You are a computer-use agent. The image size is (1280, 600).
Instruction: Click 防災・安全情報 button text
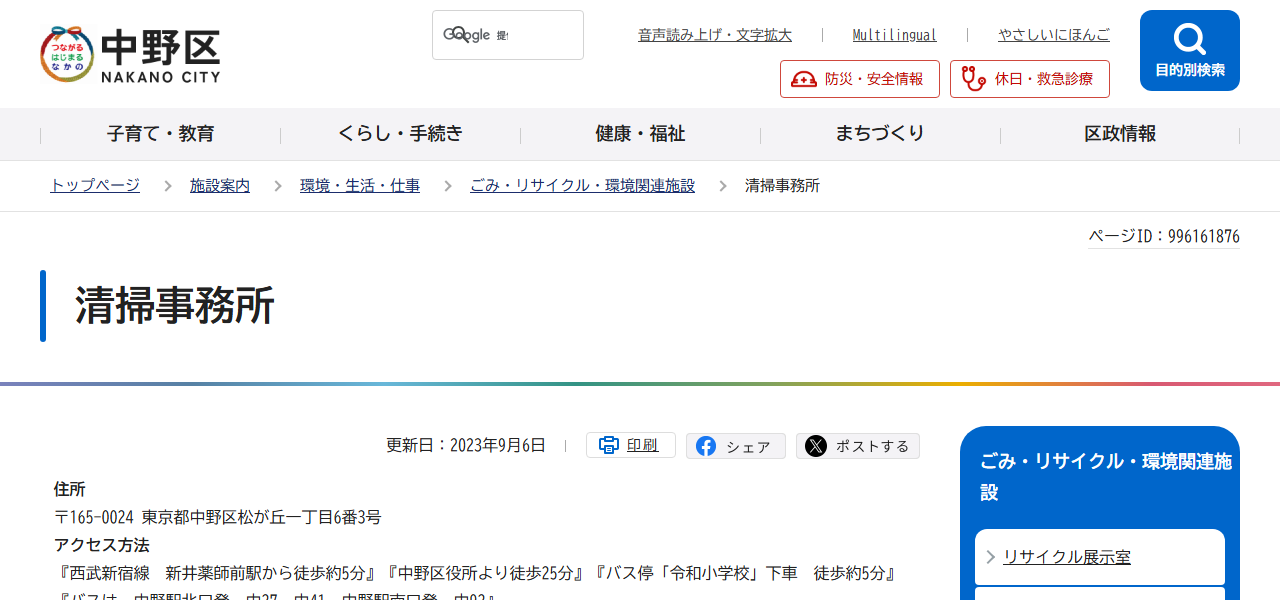coord(874,79)
